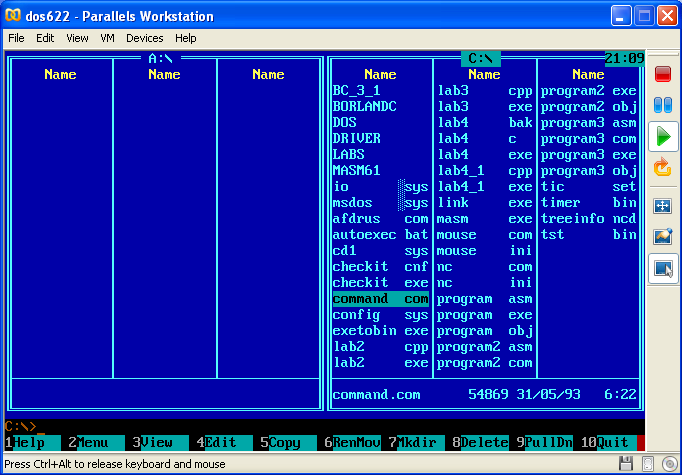This screenshot has width=682, height=475.
Task: Select the afdrus com file
Action: coord(381,219)
